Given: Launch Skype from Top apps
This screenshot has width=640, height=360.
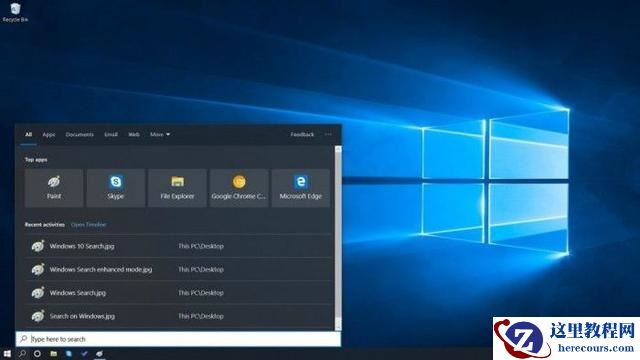Looking at the screenshot, I should coord(116,188).
